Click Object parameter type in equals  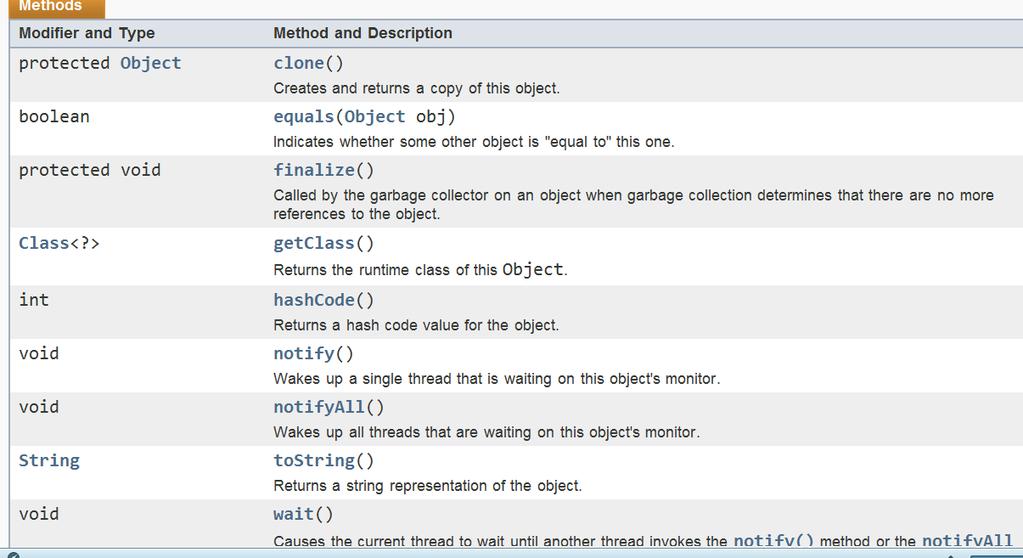coord(375,117)
